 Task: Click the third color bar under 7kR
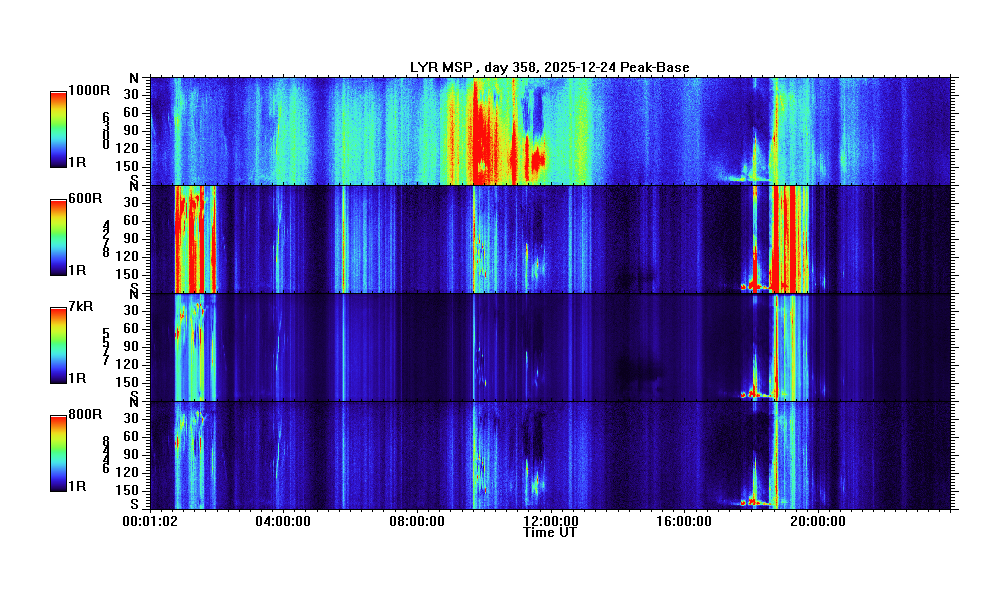point(59,346)
